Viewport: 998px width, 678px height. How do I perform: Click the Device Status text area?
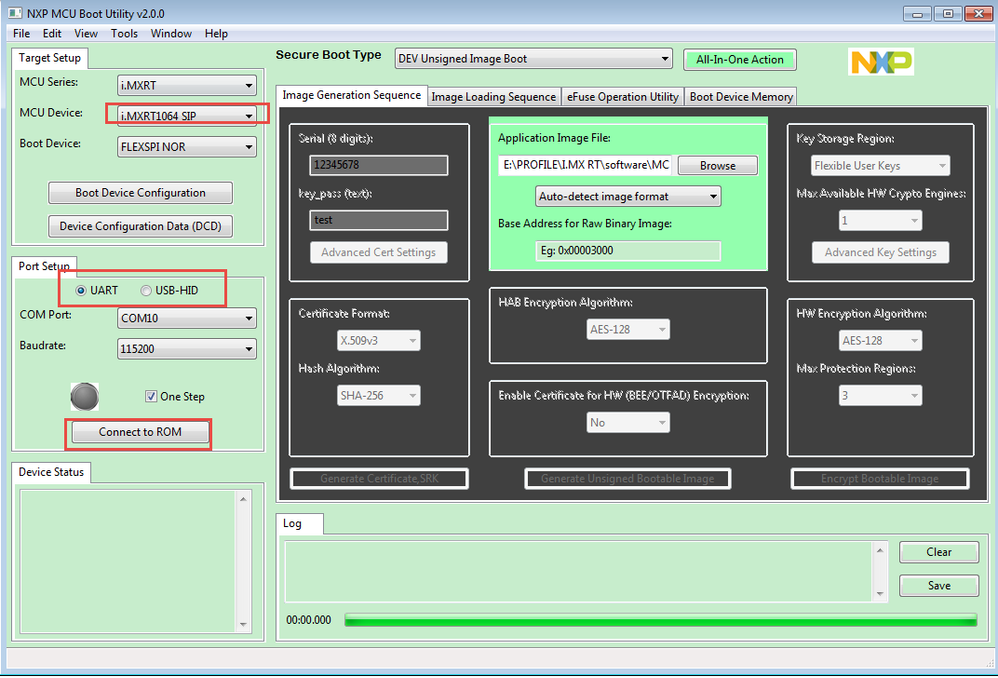click(129, 561)
